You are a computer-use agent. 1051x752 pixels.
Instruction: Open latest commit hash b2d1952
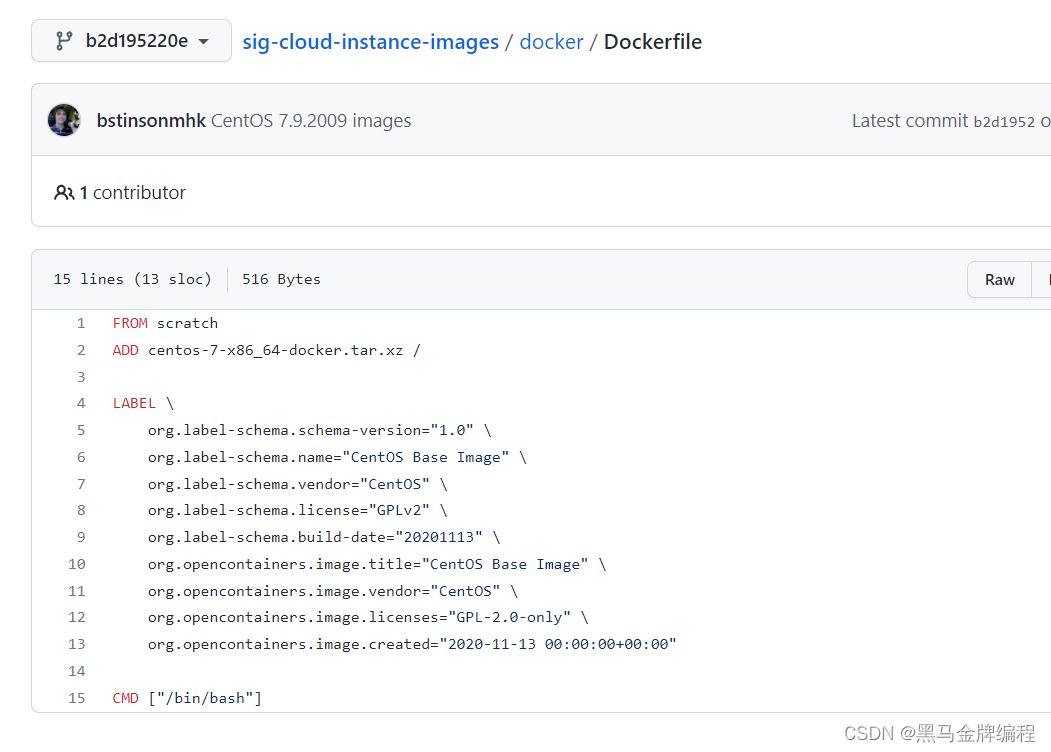tap(1003, 121)
